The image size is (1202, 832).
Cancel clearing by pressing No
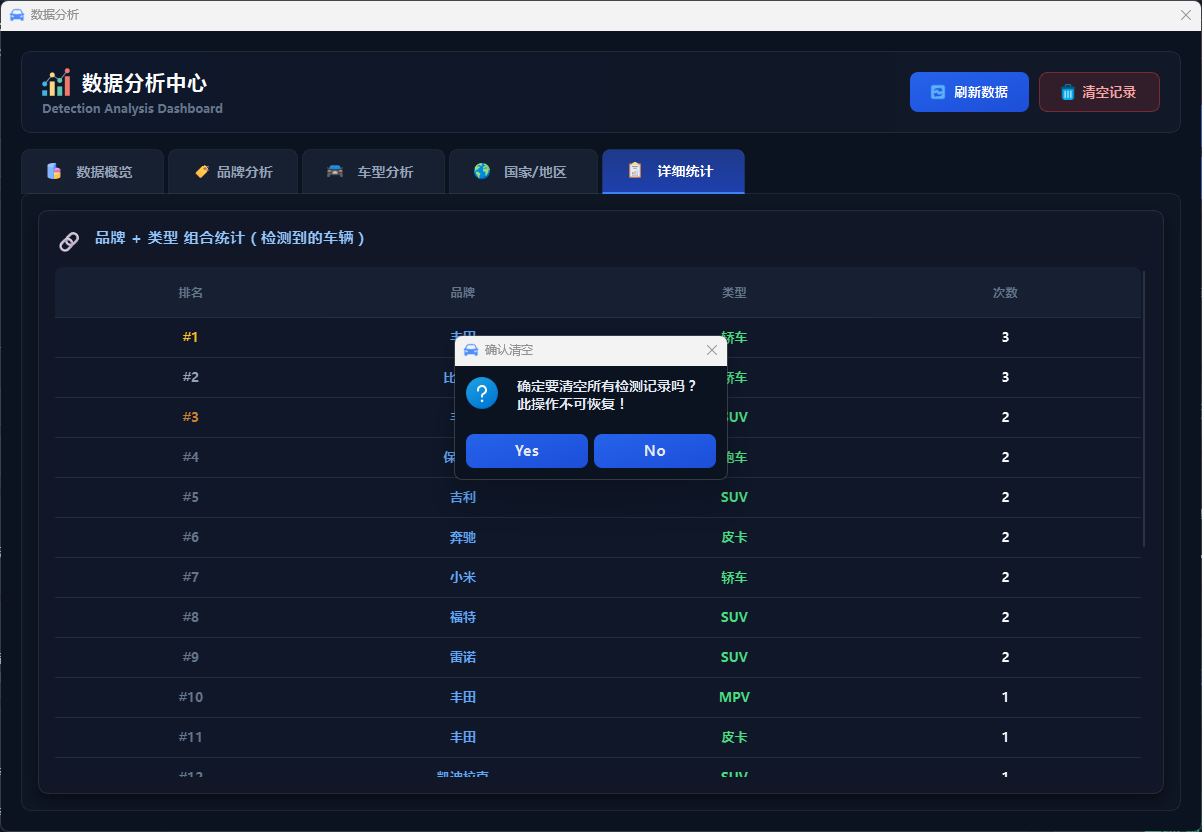tap(655, 451)
